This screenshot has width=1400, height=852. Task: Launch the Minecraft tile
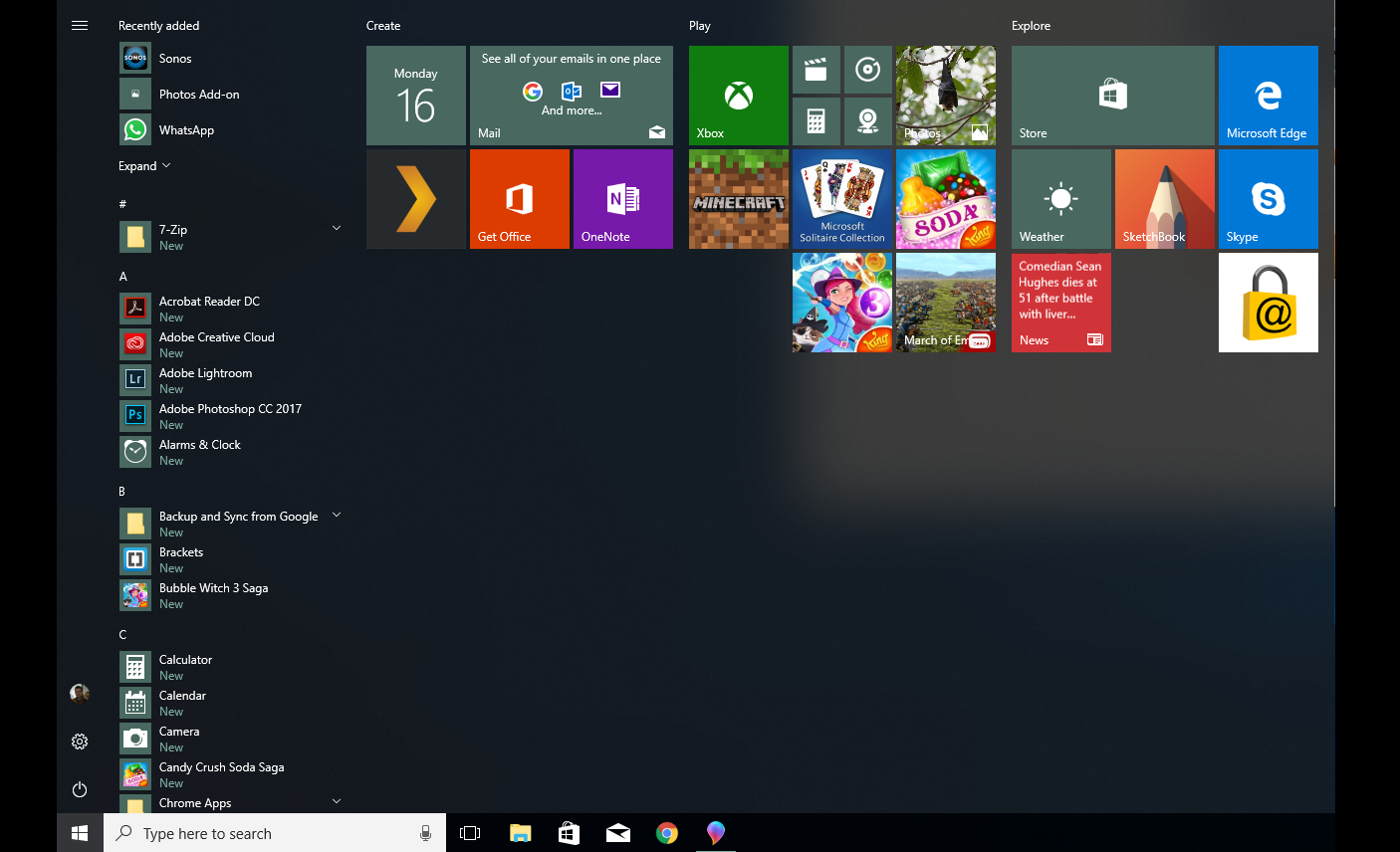click(x=739, y=199)
